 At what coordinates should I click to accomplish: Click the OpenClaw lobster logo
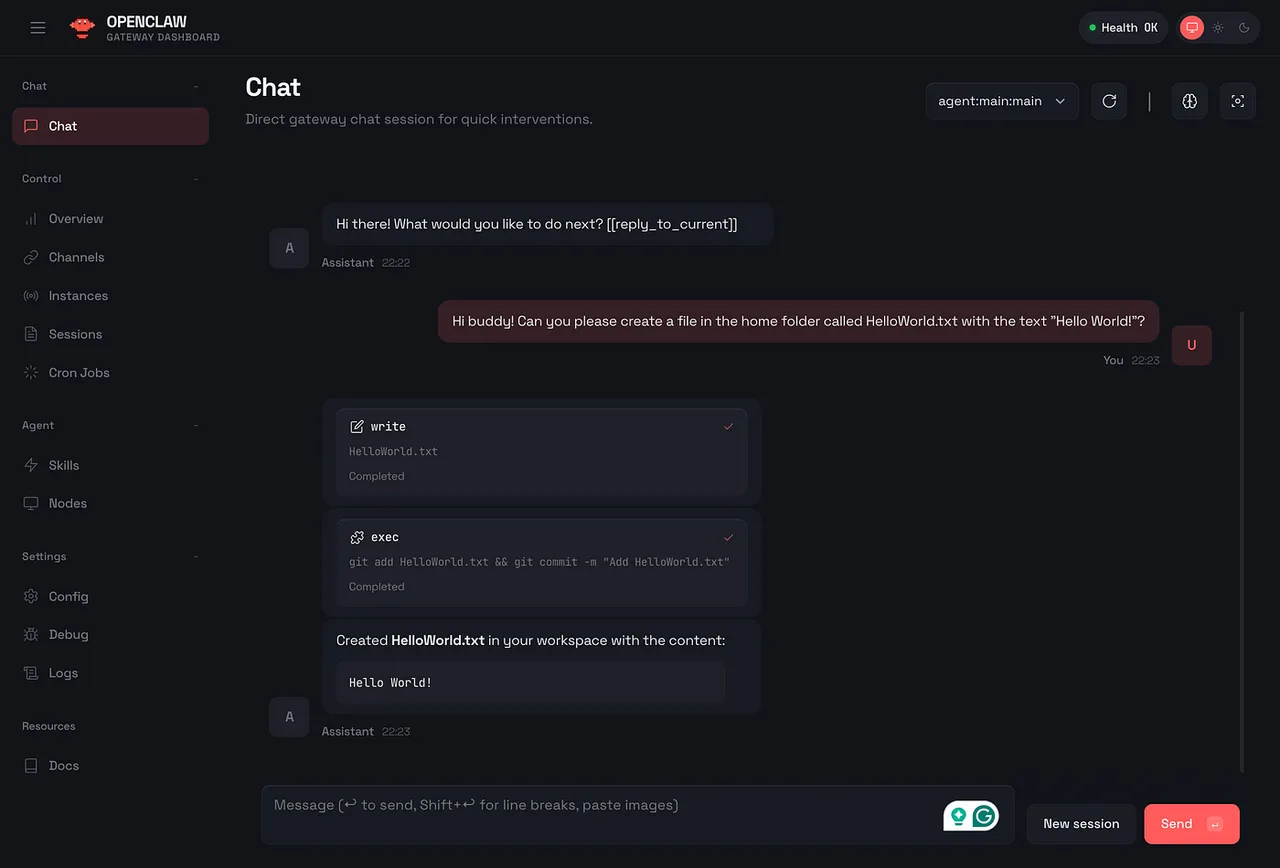click(x=82, y=28)
